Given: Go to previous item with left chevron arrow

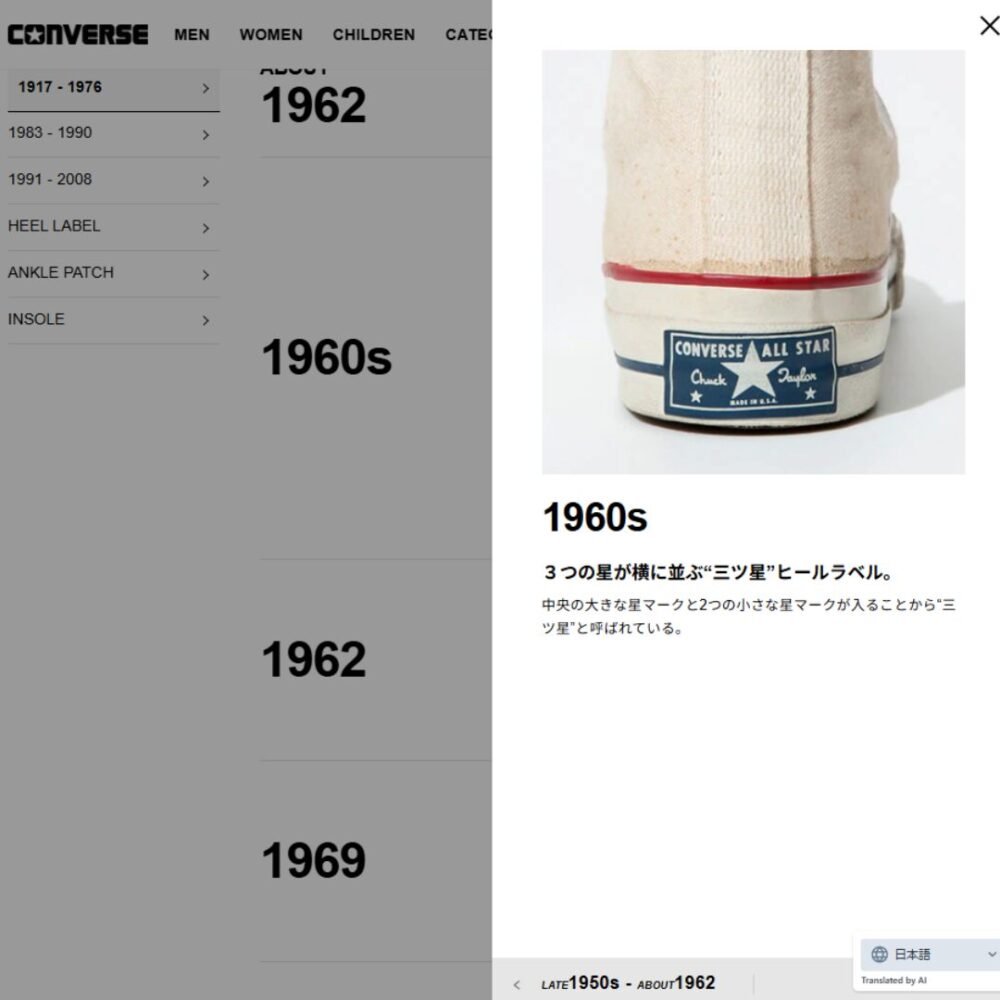Looking at the screenshot, I should click(x=517, y=985).
